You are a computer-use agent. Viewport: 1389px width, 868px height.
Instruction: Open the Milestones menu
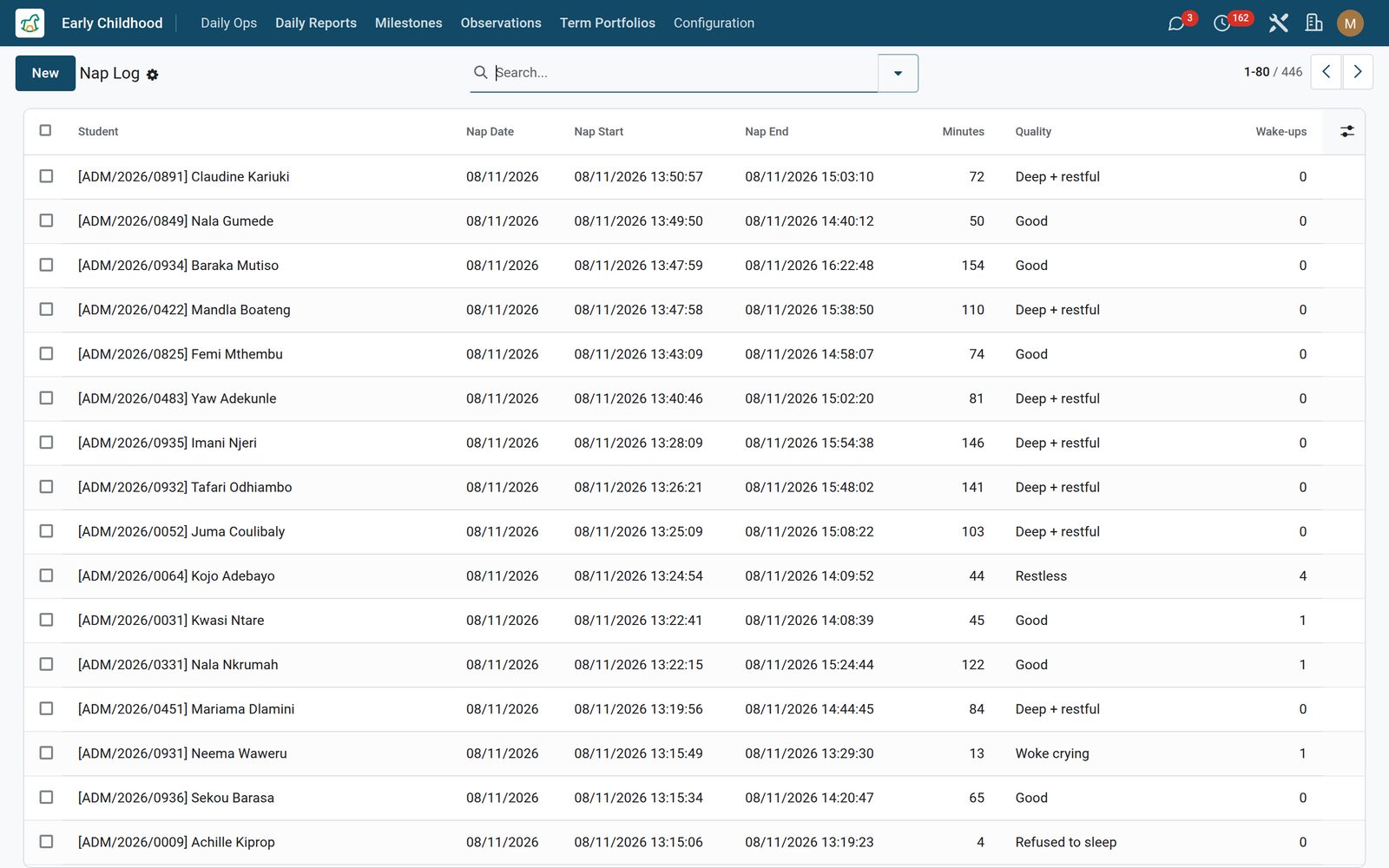[x=408, y=23]
